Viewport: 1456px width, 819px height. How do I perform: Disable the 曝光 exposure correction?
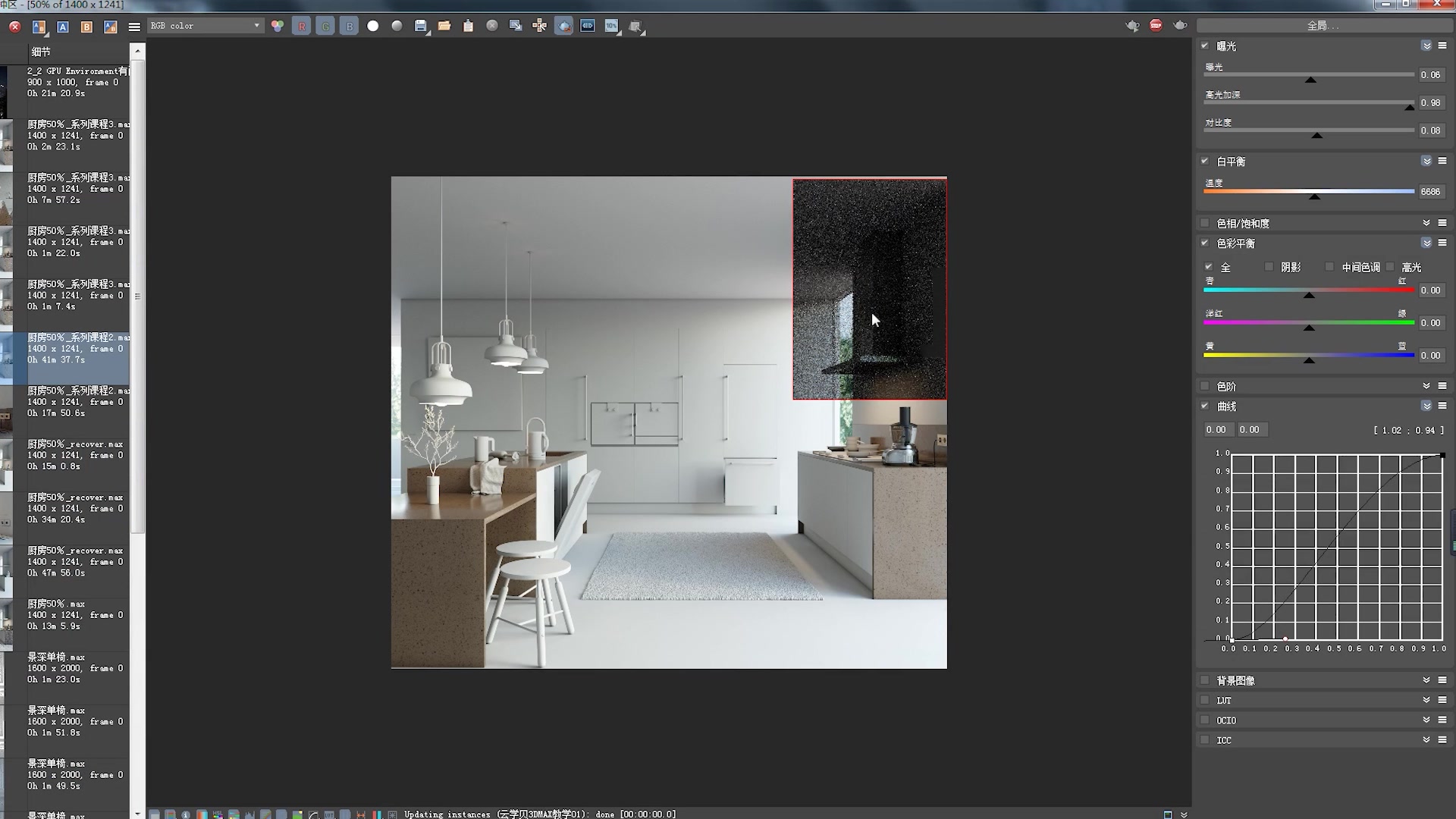coord(1205,45)
